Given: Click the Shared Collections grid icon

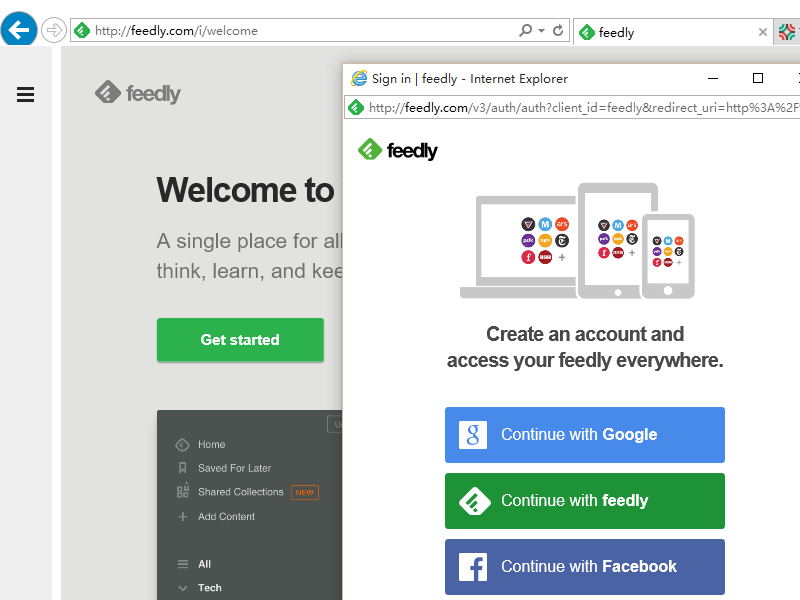Looking at the screenshot, I should 182,492.
